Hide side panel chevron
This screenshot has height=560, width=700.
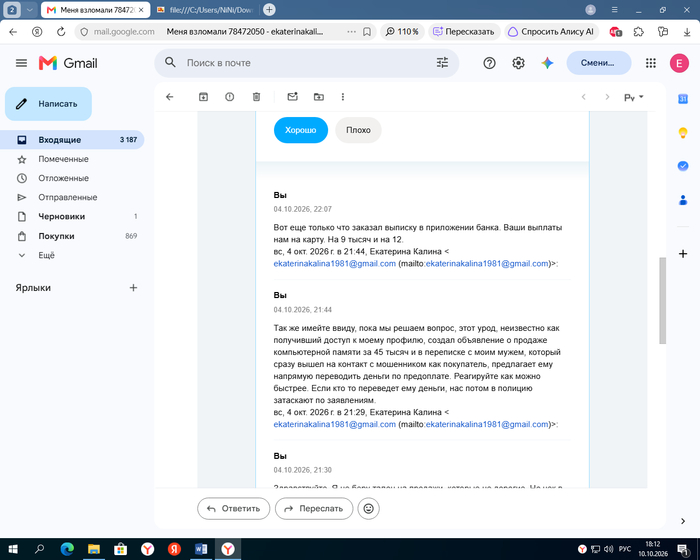(x=683, y=521)
